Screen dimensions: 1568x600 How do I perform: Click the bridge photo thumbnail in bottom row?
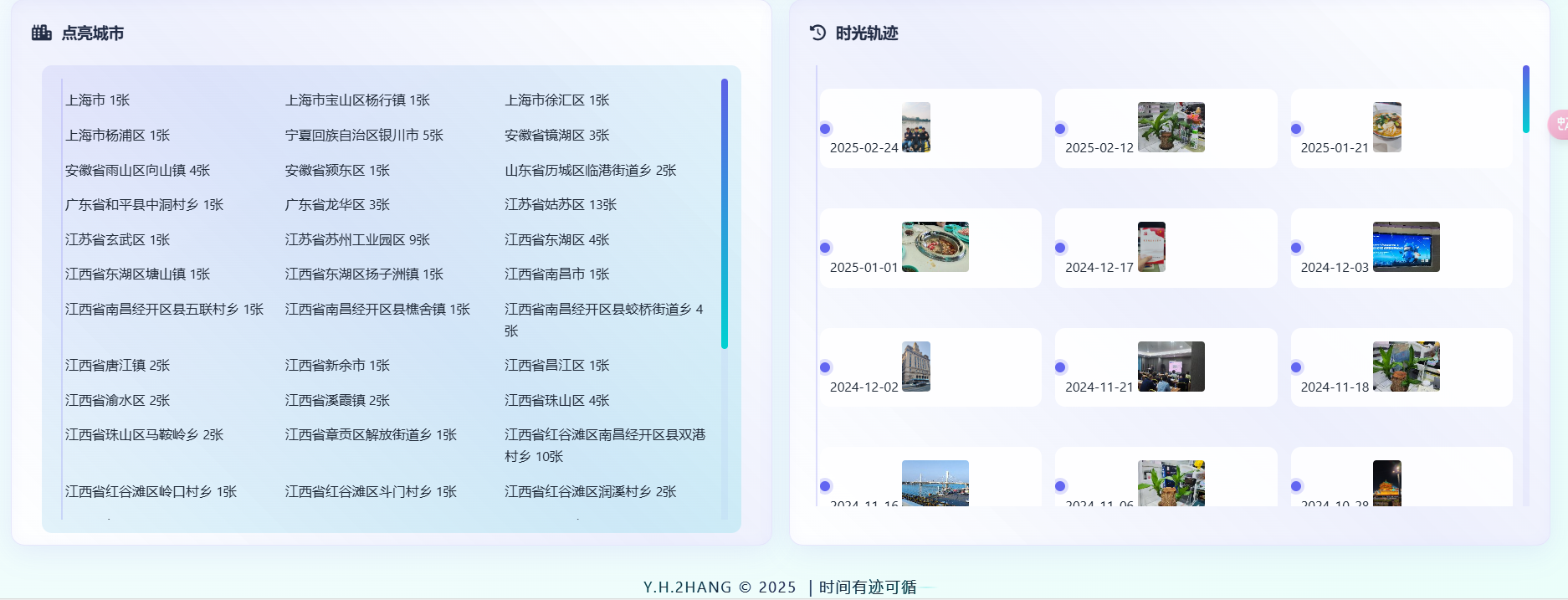point(935,483)
